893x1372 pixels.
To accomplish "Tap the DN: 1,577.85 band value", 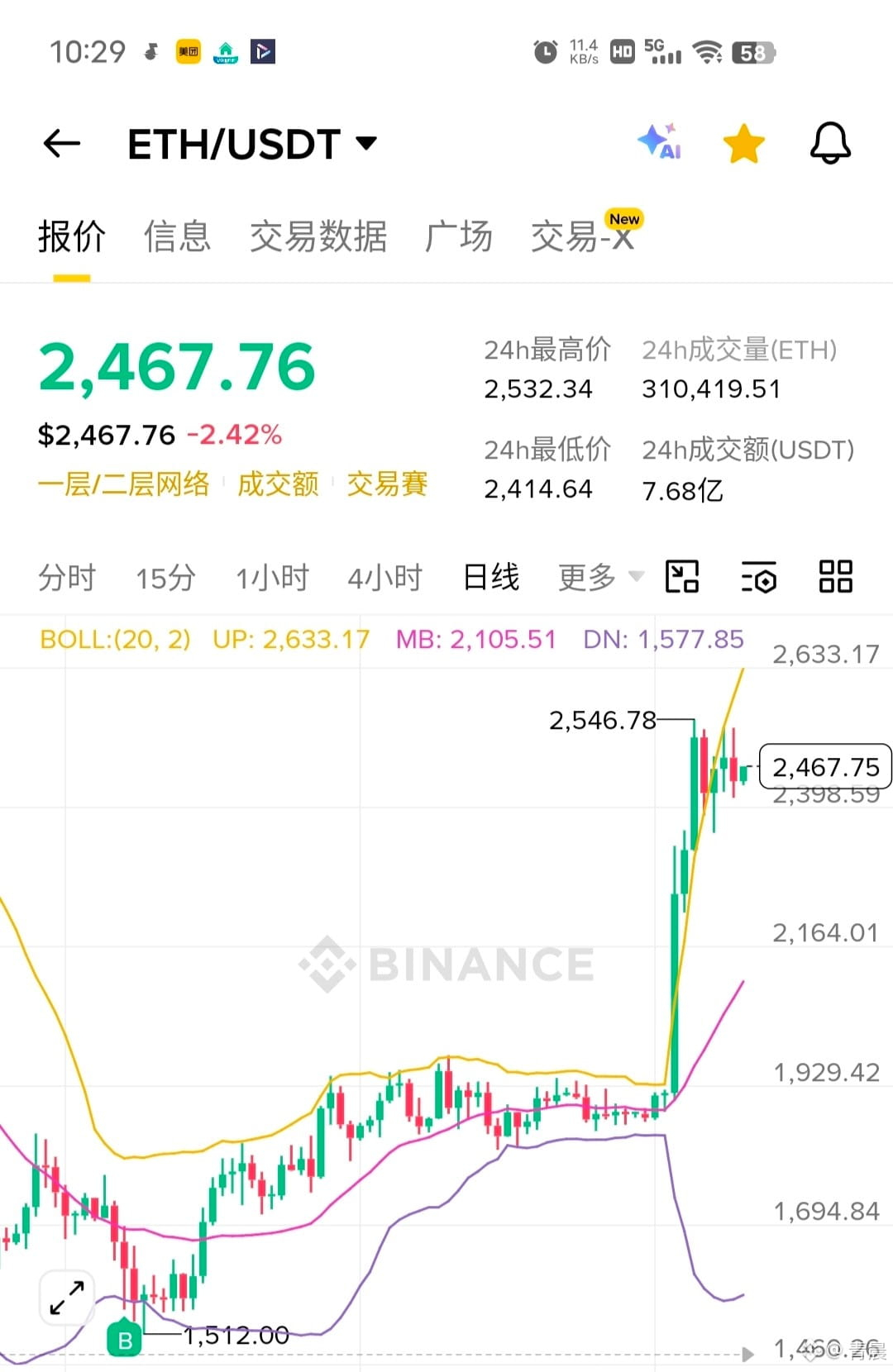I will pyautogui.click(x=663, y=639).
